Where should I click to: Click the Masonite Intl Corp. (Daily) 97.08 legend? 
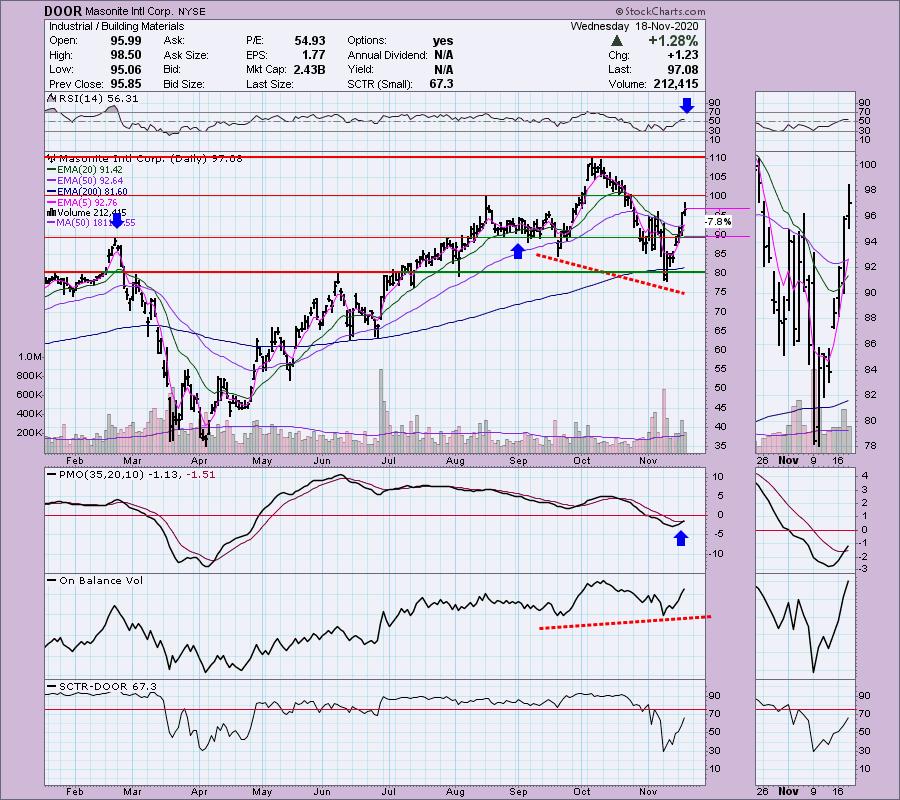[150, 158]
